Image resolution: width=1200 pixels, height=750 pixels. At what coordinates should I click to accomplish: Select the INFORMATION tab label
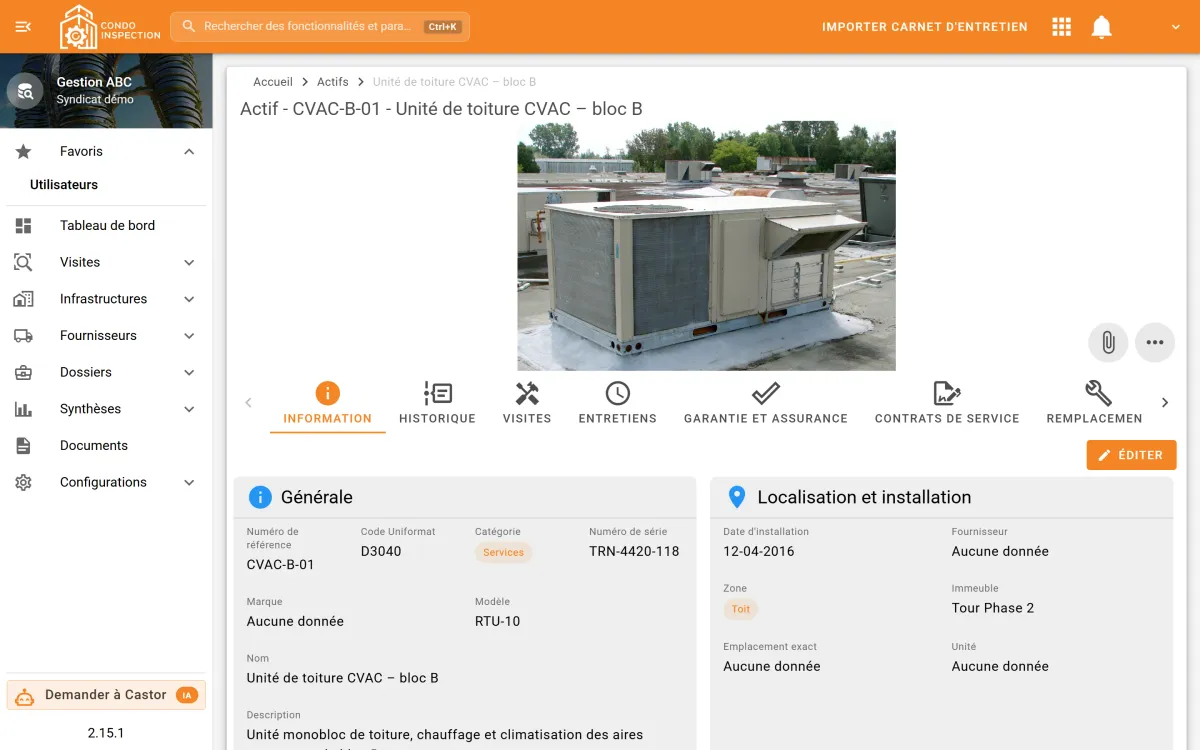[327, 419]
